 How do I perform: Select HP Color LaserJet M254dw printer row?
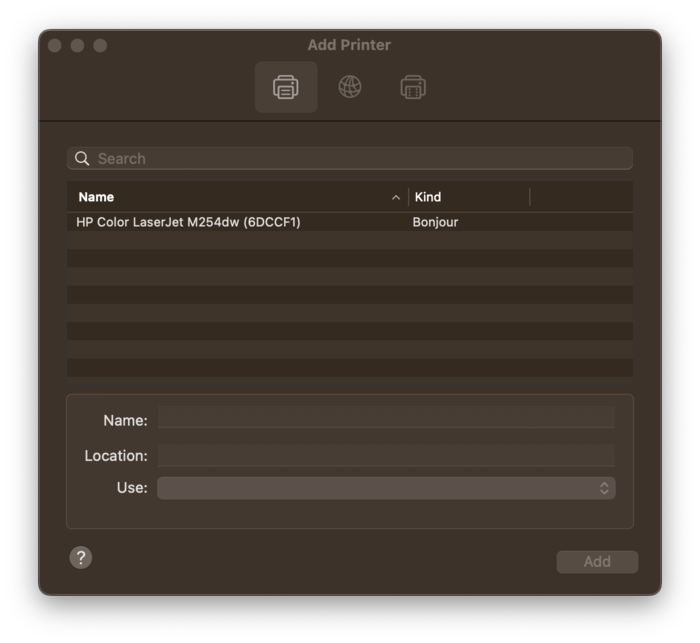pos(350,222)
